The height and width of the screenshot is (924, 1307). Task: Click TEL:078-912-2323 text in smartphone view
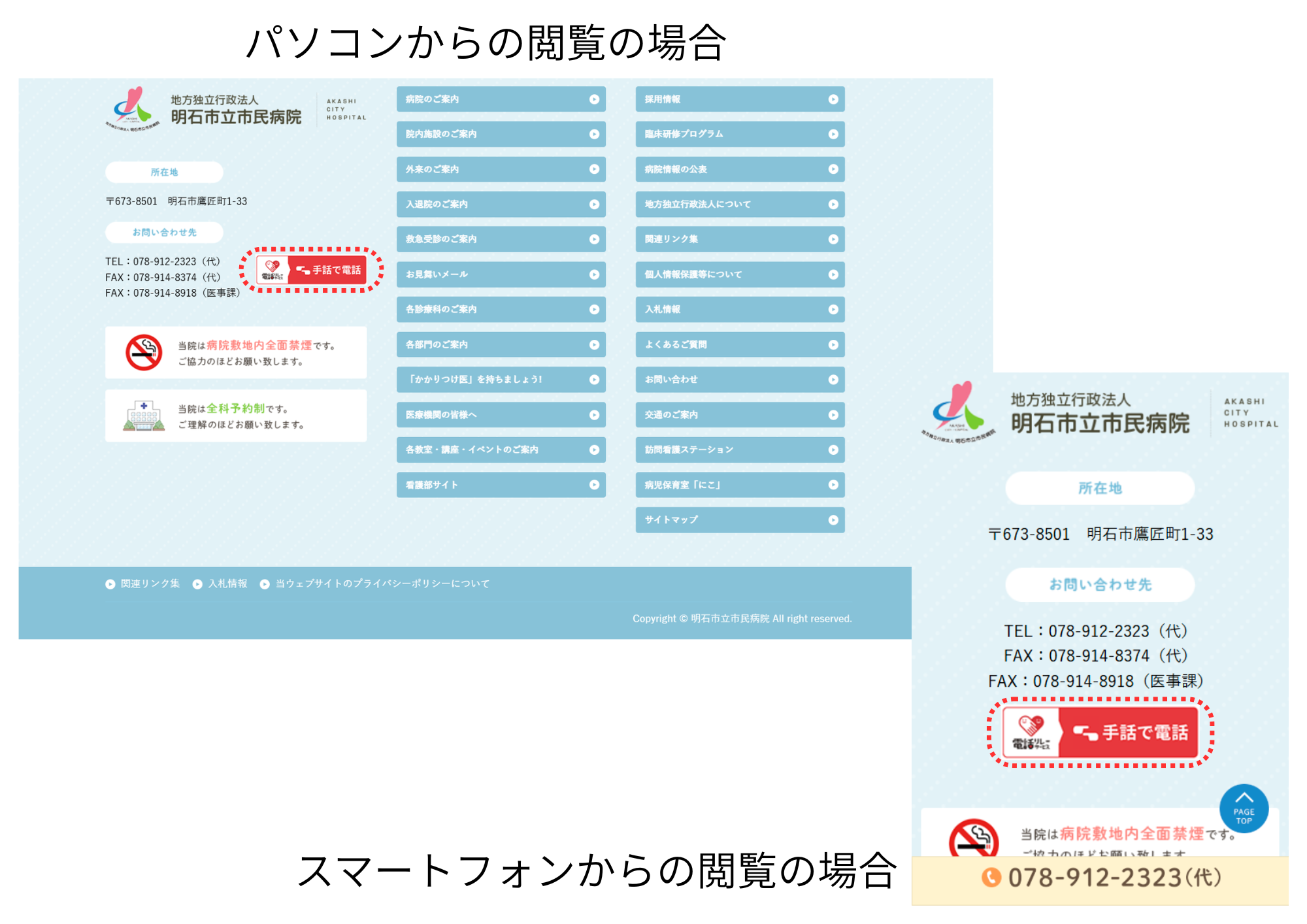tap(1096, 632)
